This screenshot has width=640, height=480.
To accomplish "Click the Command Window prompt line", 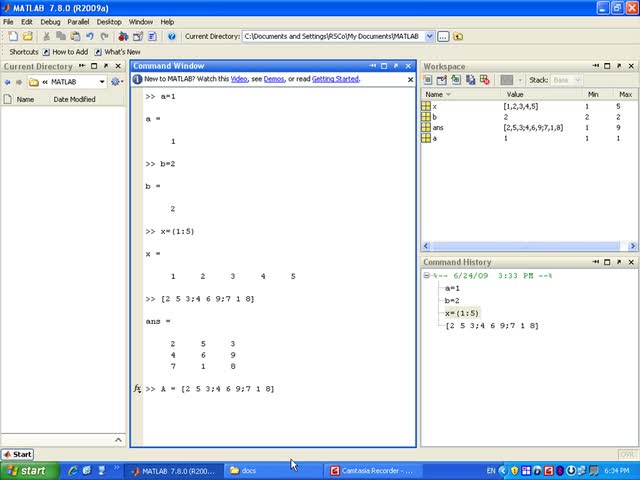I will 210,389.
